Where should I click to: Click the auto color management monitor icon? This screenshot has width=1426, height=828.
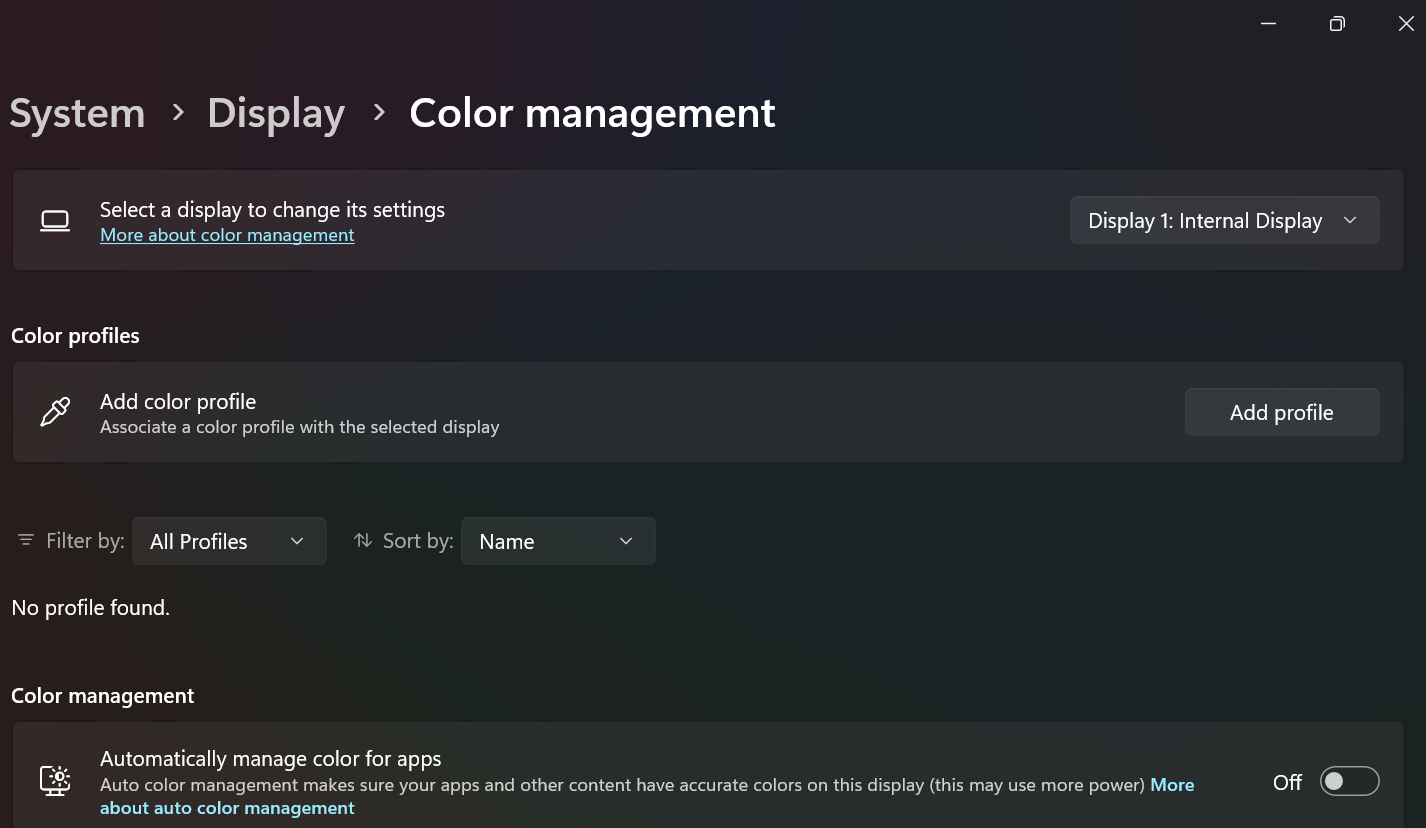[x=55, y=781]
